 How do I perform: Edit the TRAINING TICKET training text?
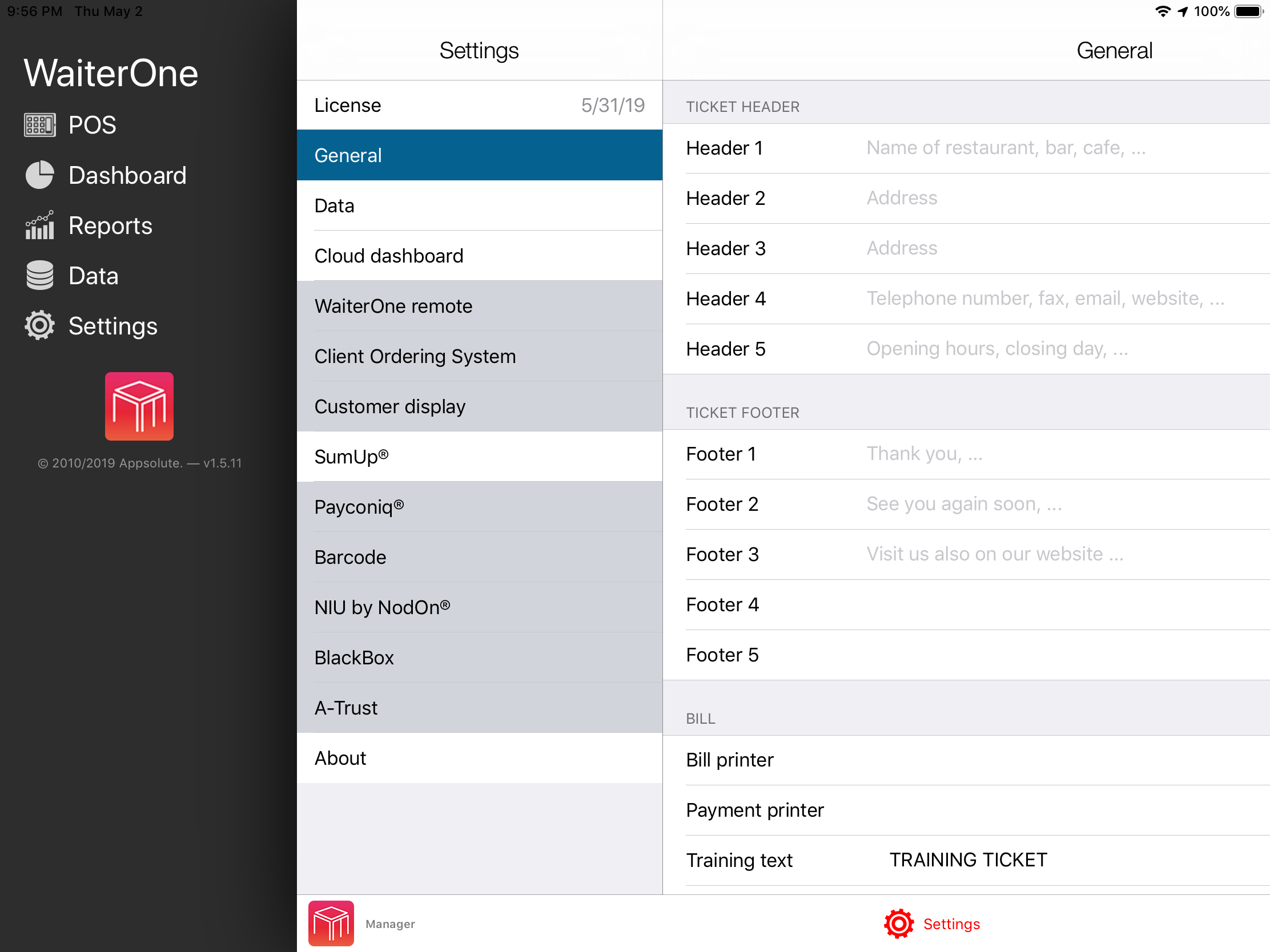click(x=968, y=860)
